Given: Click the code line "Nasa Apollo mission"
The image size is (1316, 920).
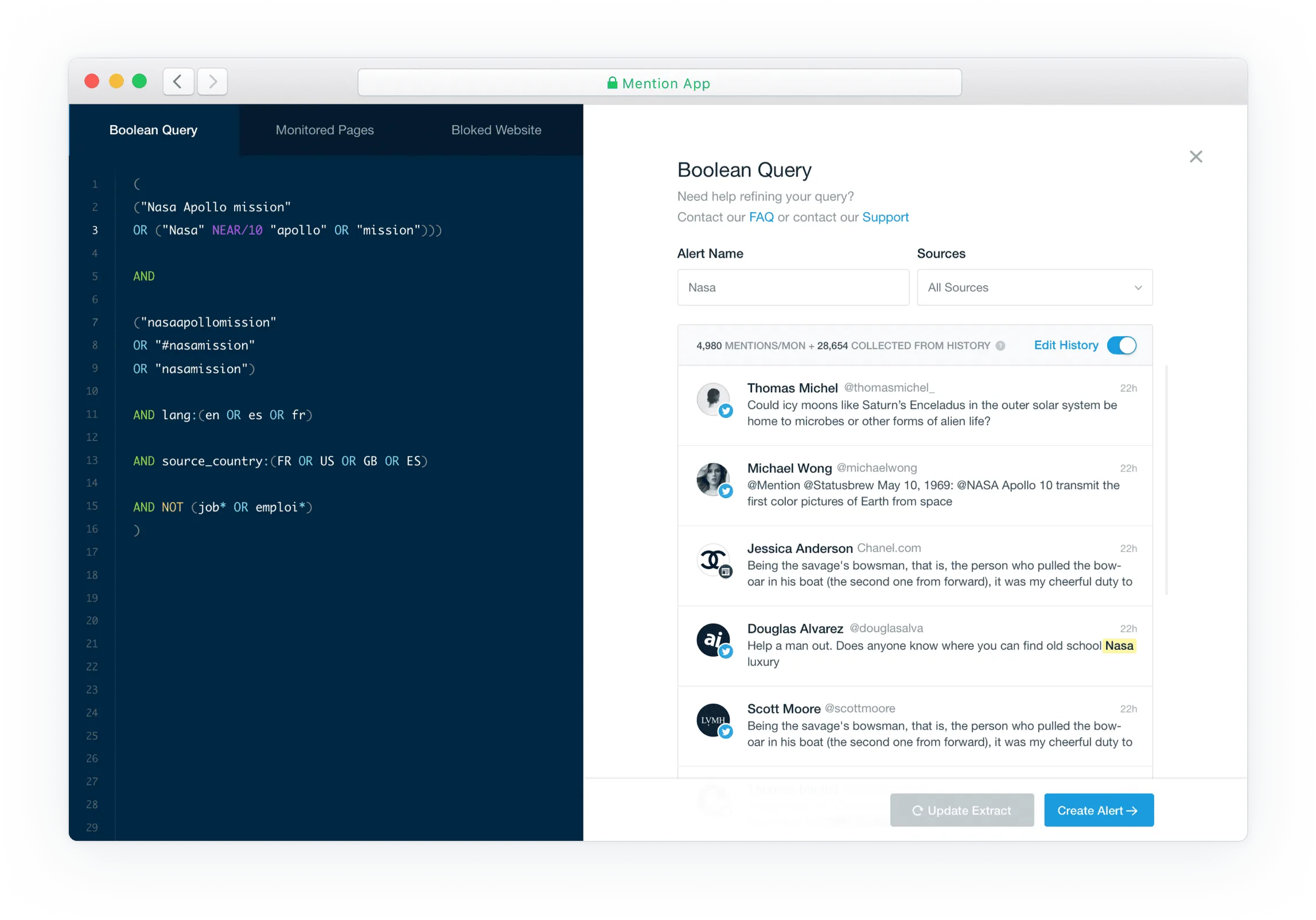Looking at the screenshot, I should pyautogui.click(x=212, y=207).
